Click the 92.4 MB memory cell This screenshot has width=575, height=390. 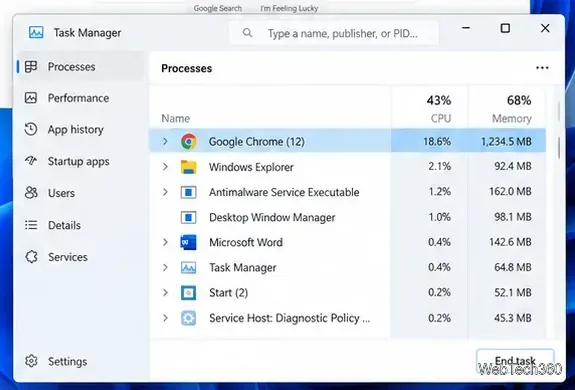513,166
